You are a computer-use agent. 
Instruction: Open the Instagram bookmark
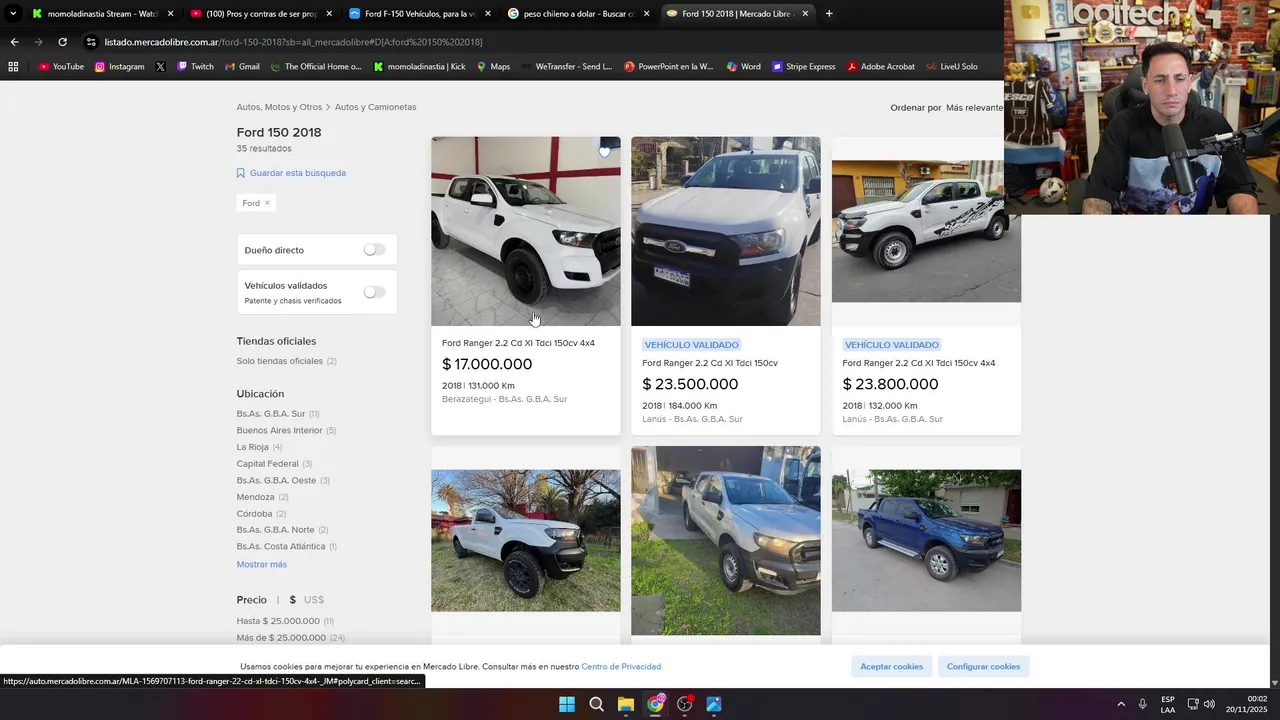tap(119, 66)
